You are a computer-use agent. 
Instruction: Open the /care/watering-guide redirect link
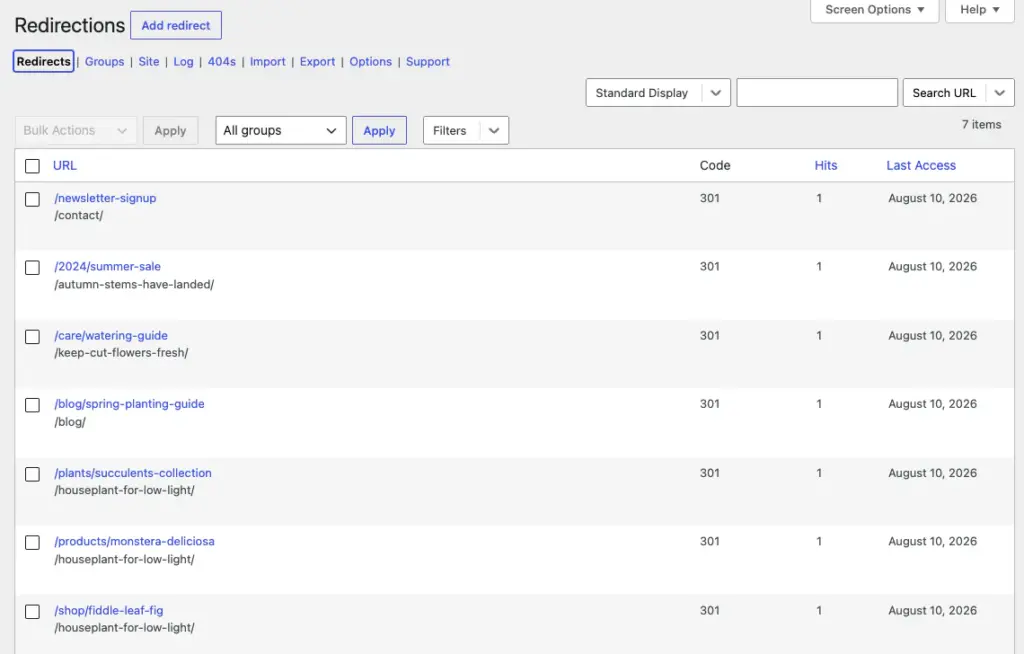(111, 335)
